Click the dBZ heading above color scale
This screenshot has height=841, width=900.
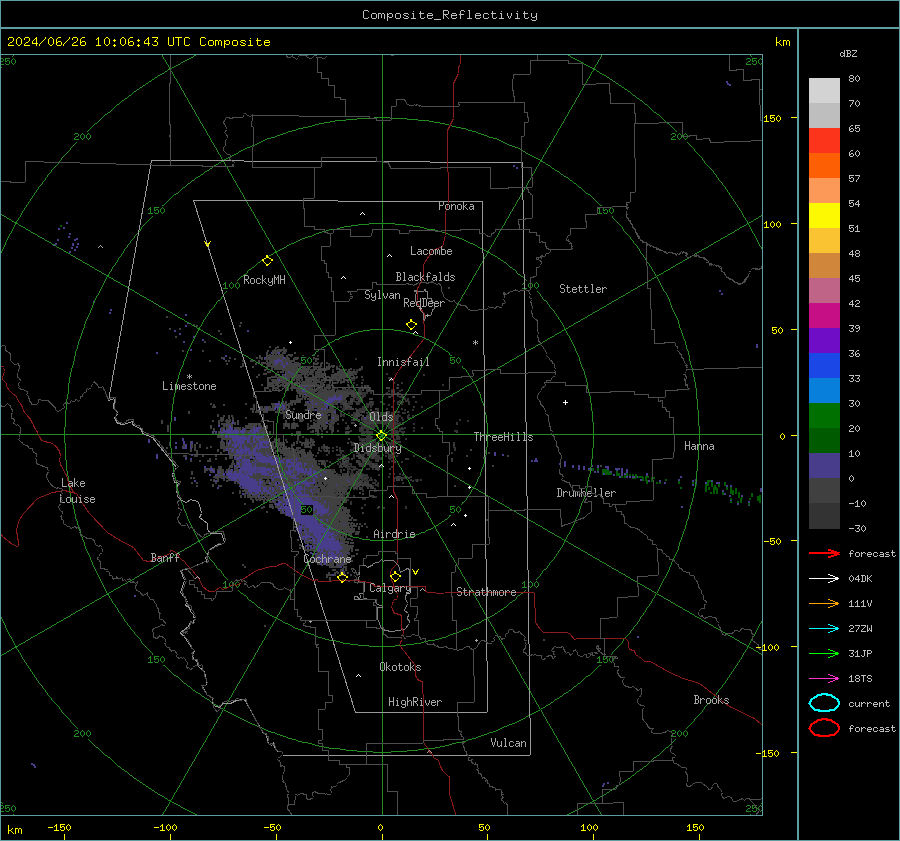point(848,53)
